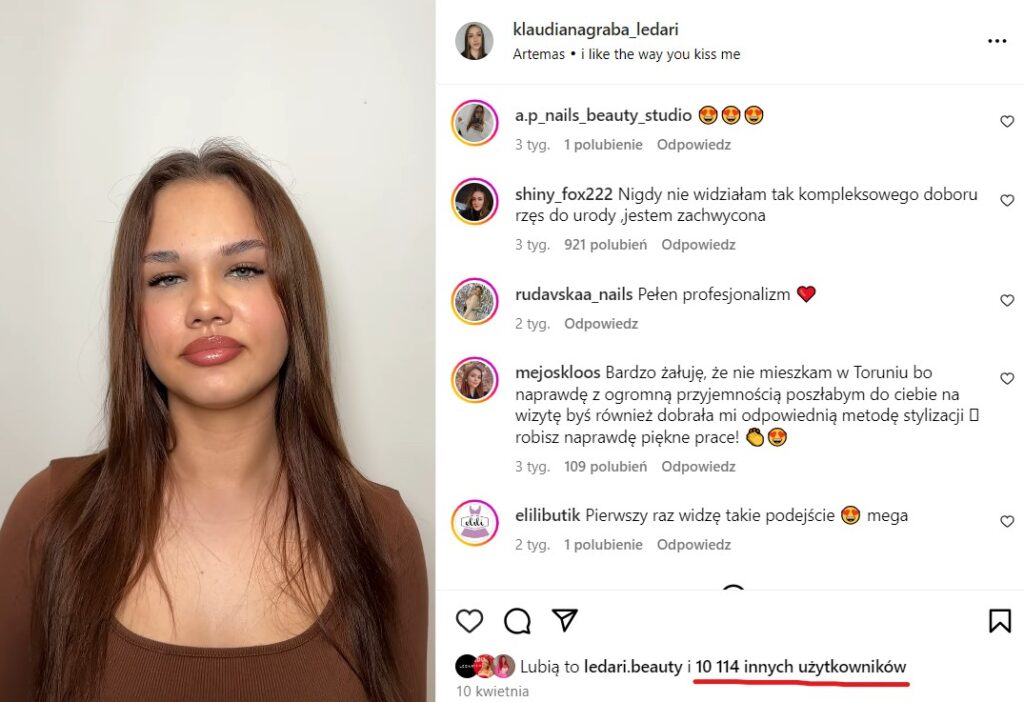Open klaudianagraba_ledari profile avatar in header
Screen dimensions: 1024x702
coord(474,41)
